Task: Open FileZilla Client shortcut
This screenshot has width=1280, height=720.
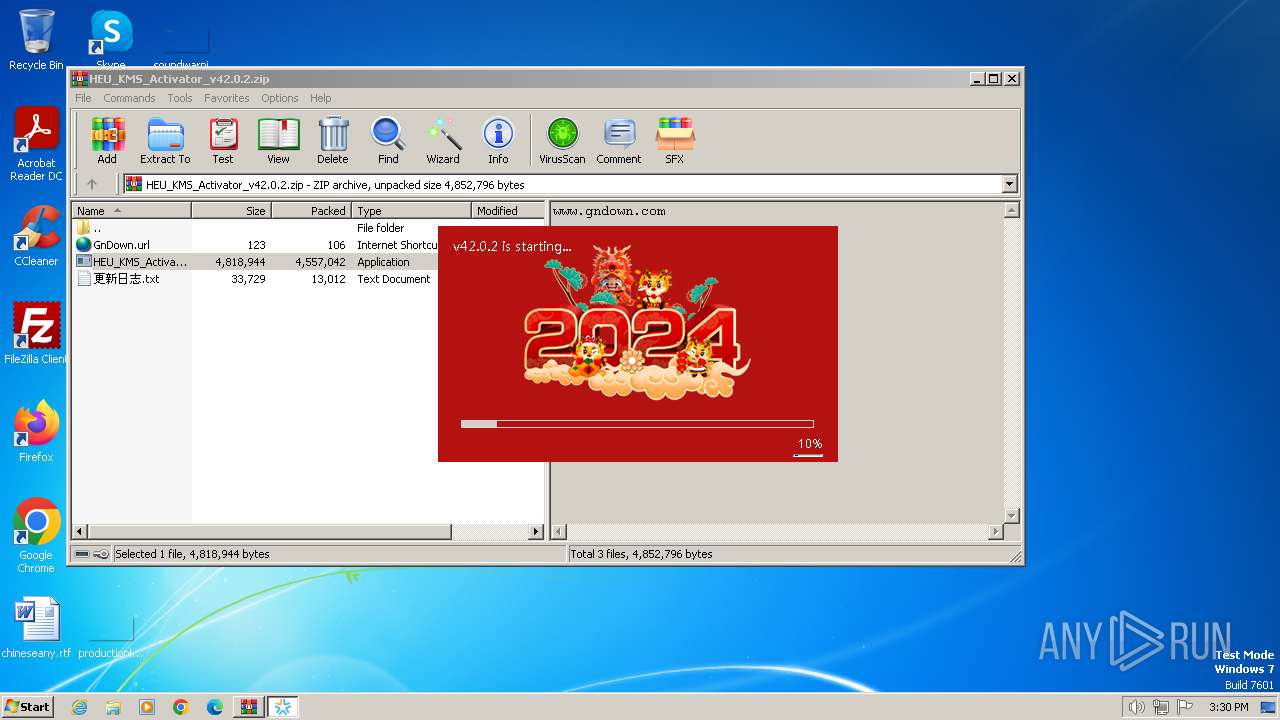Action: pyautogui.click(x=36, y=334)
